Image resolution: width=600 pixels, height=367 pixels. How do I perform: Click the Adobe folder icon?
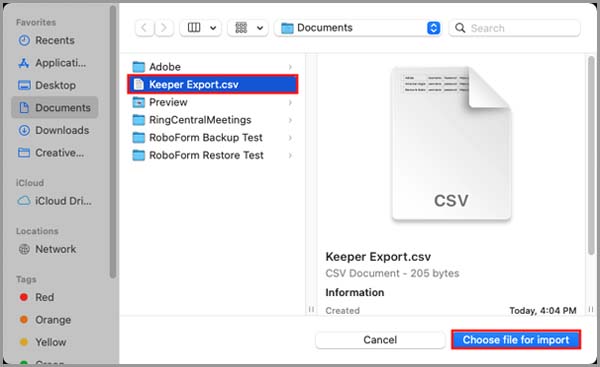139,67
